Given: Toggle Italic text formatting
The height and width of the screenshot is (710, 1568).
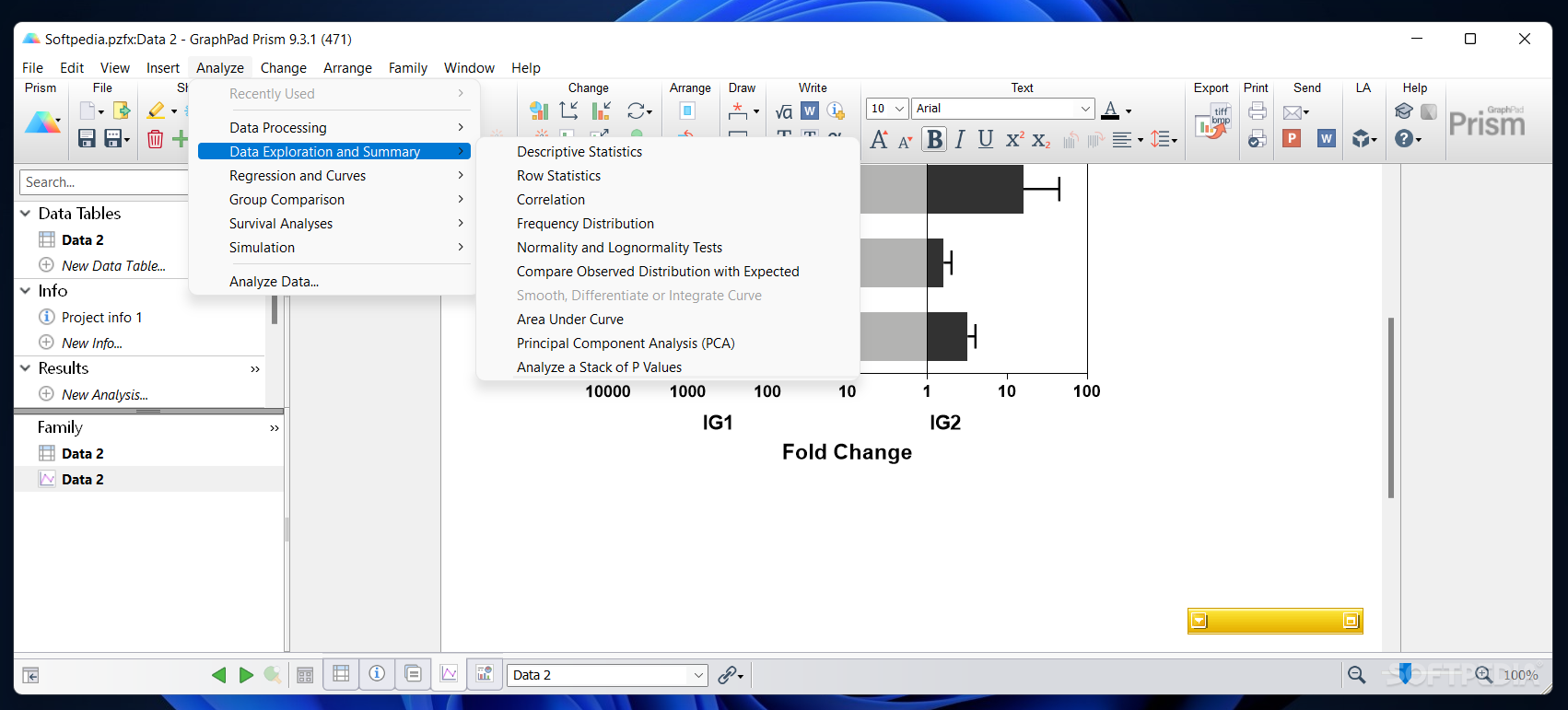Looking at the screenshot, I should [960, 139].
